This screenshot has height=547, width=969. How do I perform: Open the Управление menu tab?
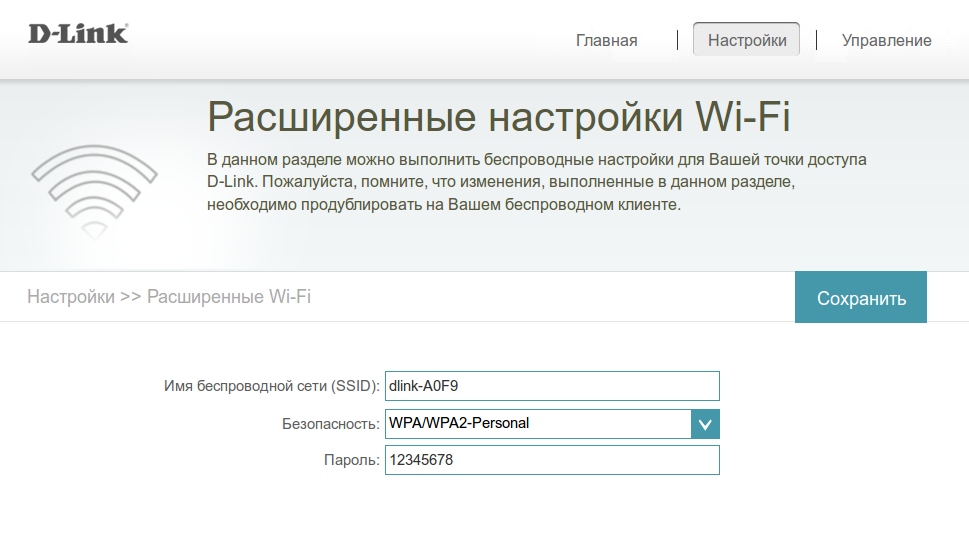pyautogui.click(x=886, y=41)
